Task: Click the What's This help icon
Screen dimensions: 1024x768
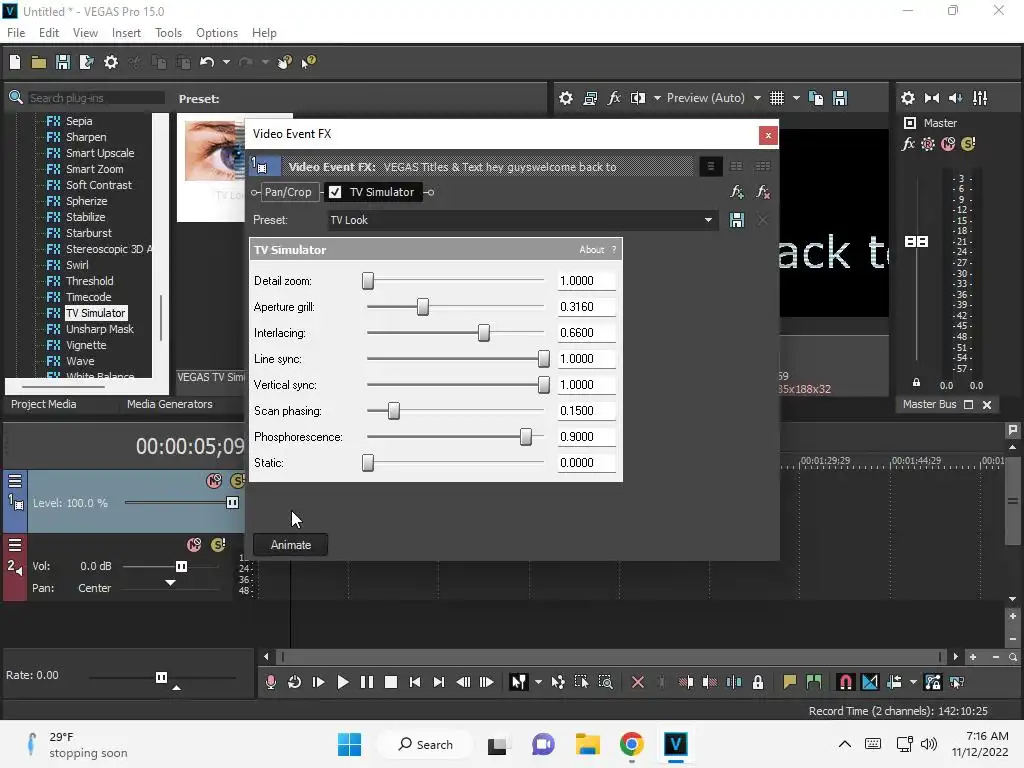Action: pyautogui.click(x=308, y=62)
